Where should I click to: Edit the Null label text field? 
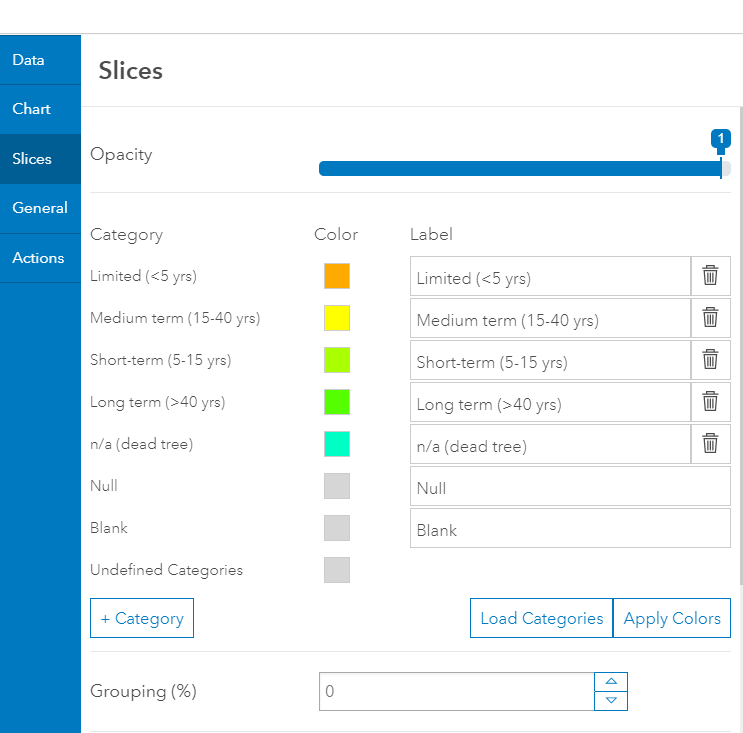click(570, 487)
